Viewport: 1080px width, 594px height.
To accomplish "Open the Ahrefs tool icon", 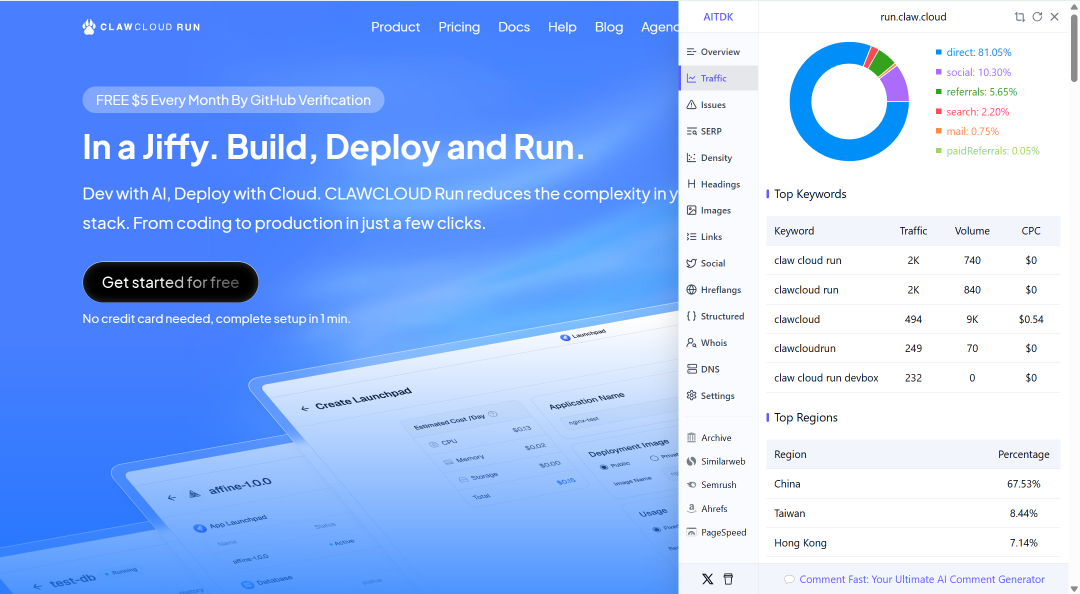I will pyautogui.click(x=692, y=509).
